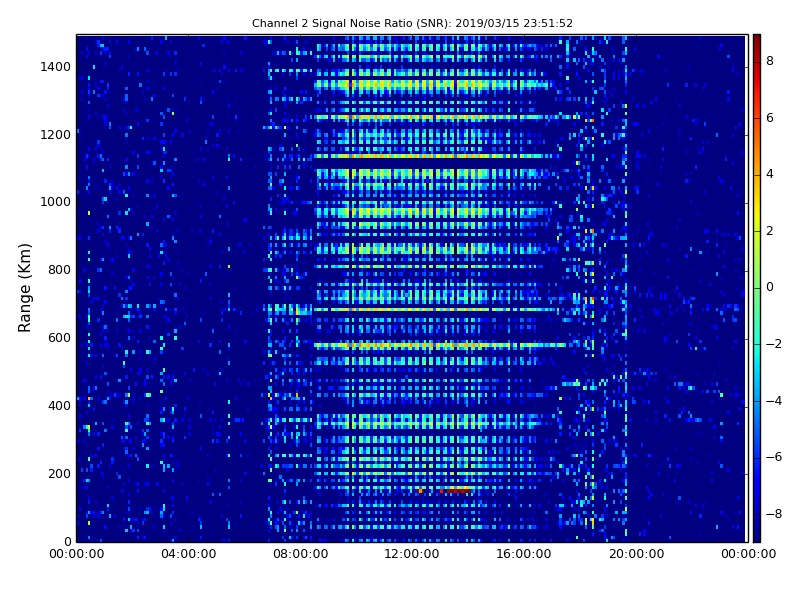Screen dimensions: 800x600
Task: Click the 200 range tick label
Action: point(59,473)
